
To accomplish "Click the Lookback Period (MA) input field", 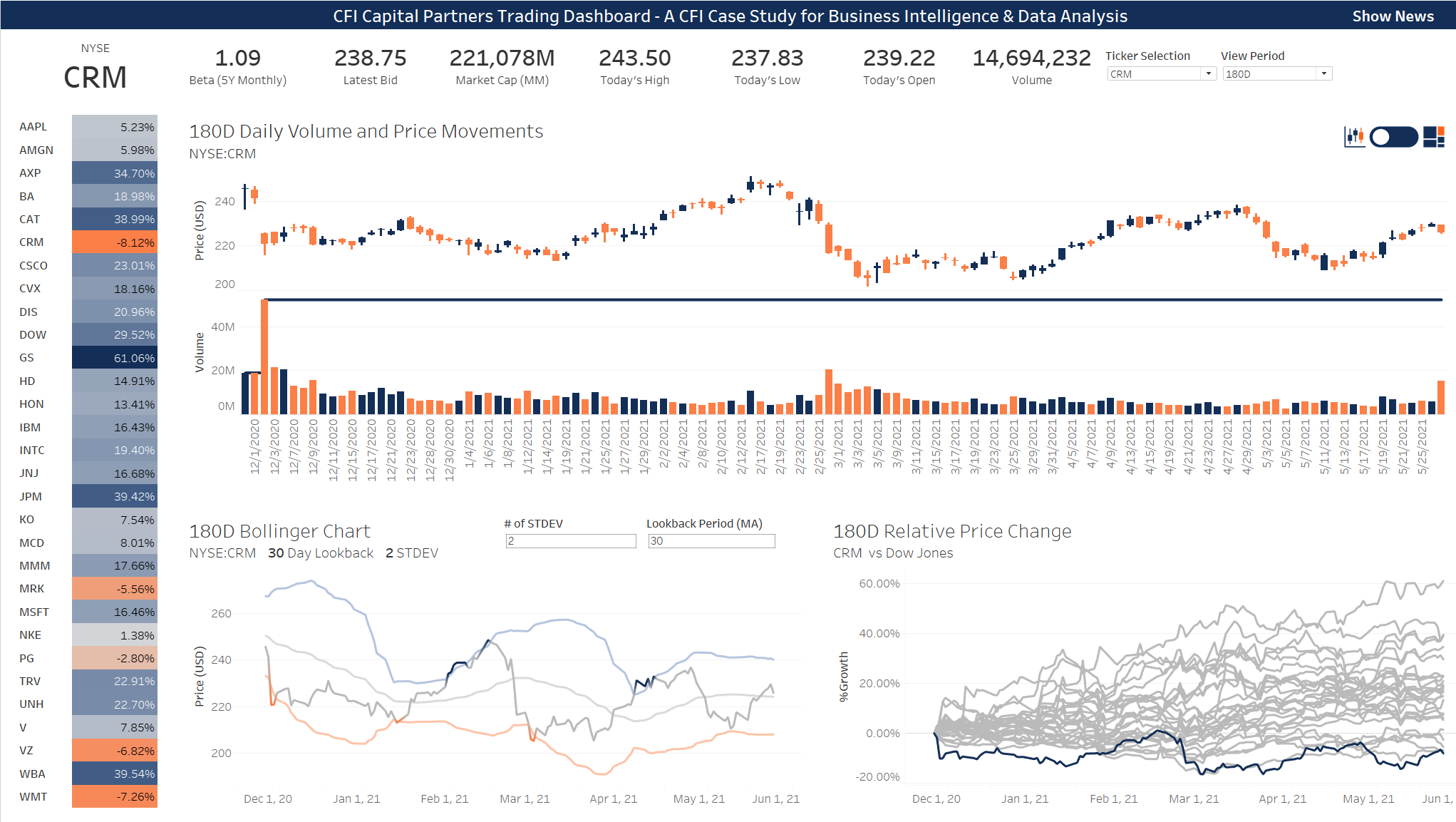I will (x=711, y=541).
